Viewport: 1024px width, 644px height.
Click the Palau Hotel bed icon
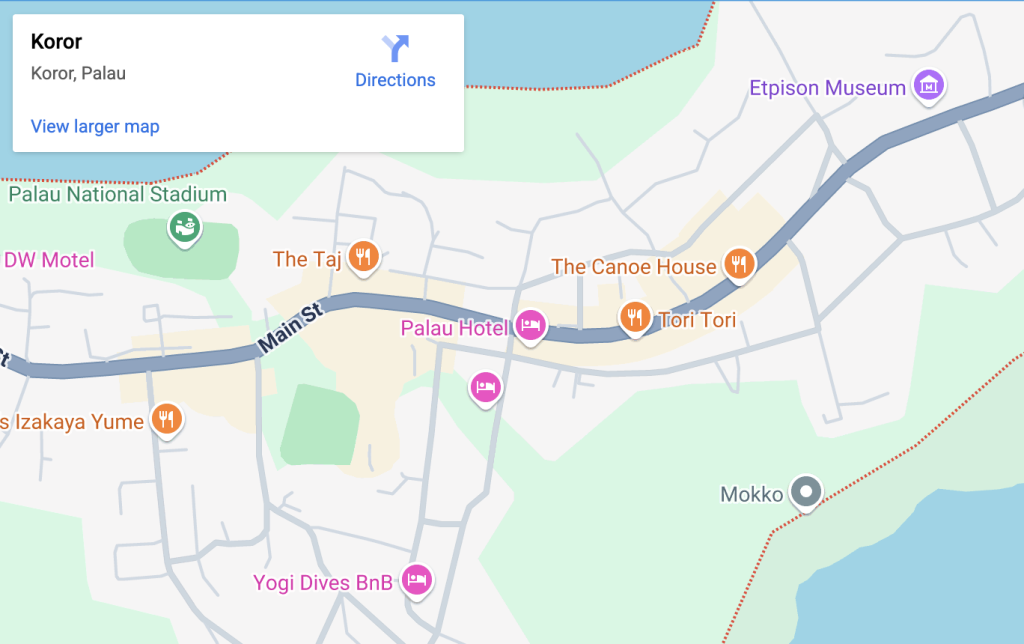(x=530, y=327)
